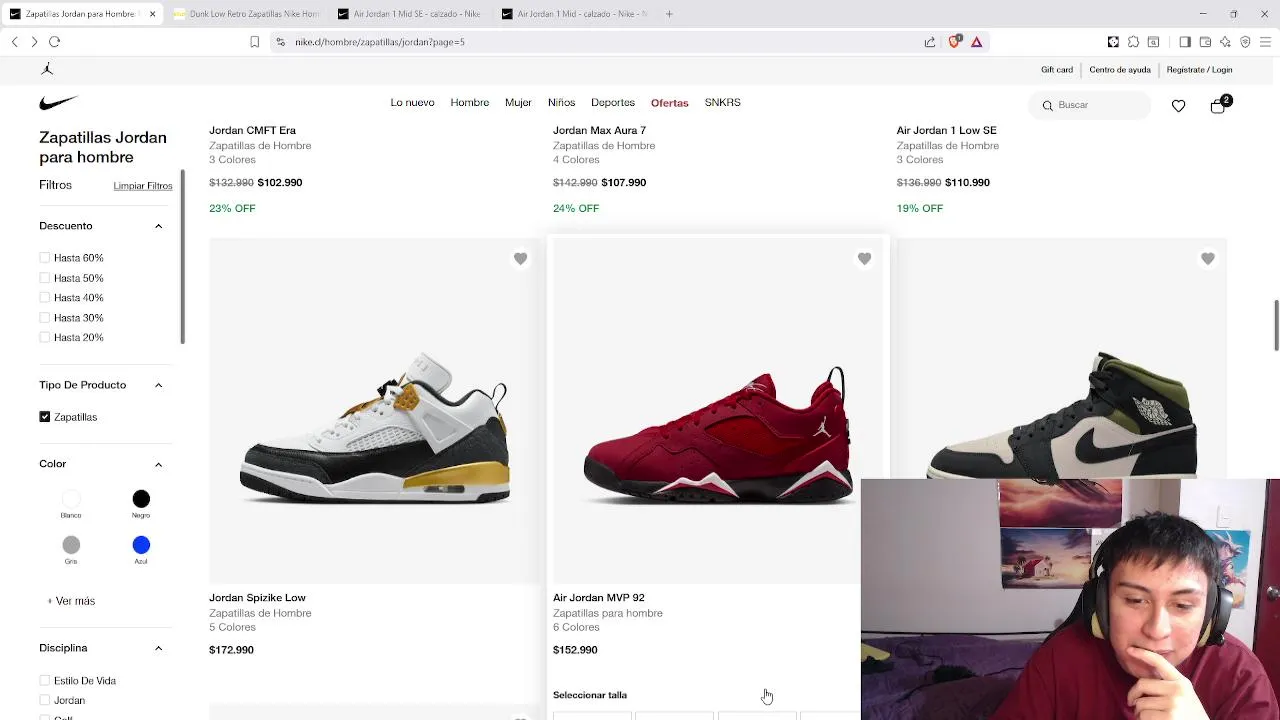
Task: Collapse the Color filter section
Action: click(158, 464)
